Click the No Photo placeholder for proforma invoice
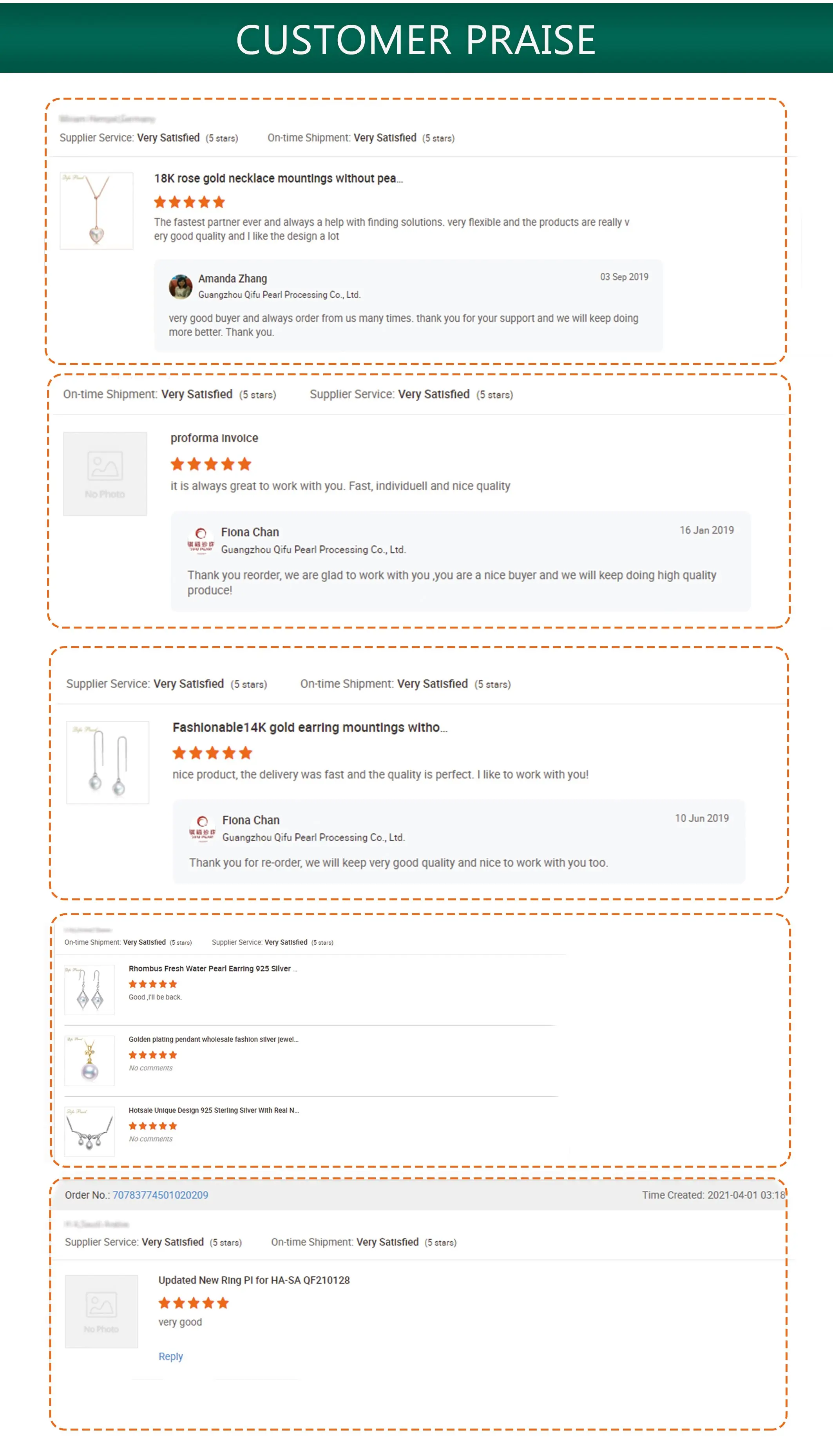The image size is (833, 1456). pos(105,474)
